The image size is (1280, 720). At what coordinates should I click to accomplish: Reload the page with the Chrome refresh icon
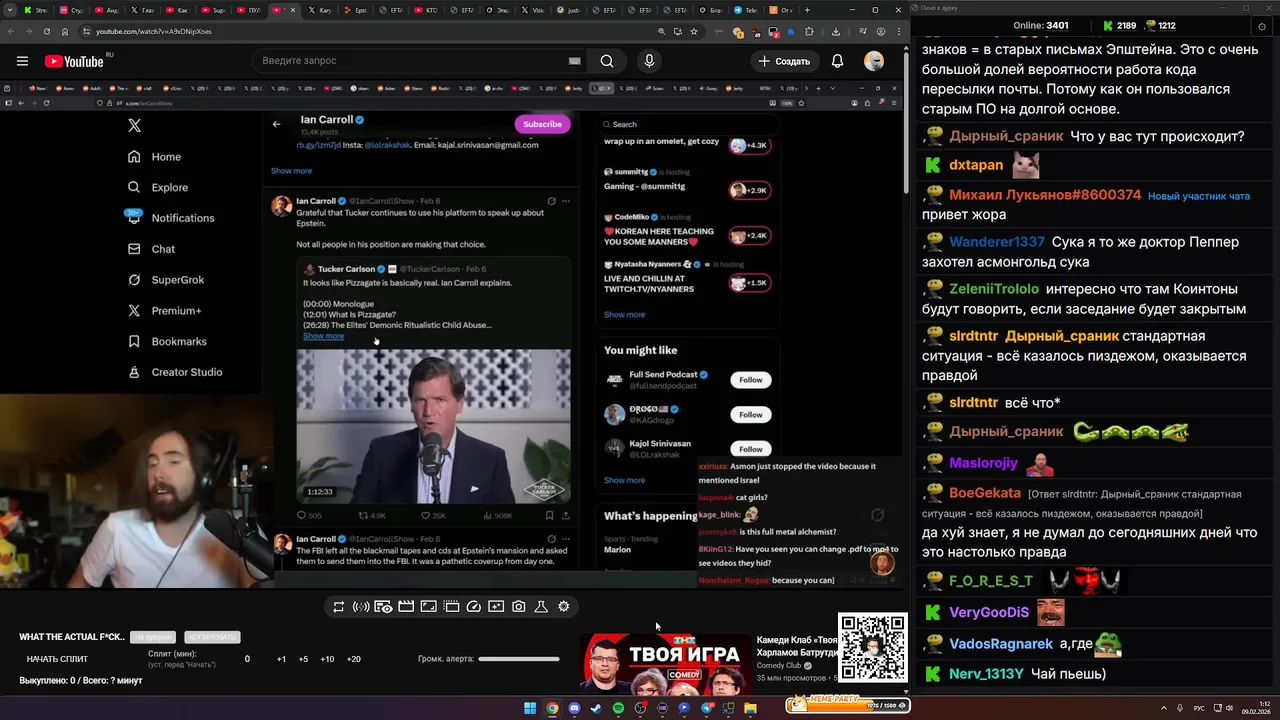tap(48, 31)
